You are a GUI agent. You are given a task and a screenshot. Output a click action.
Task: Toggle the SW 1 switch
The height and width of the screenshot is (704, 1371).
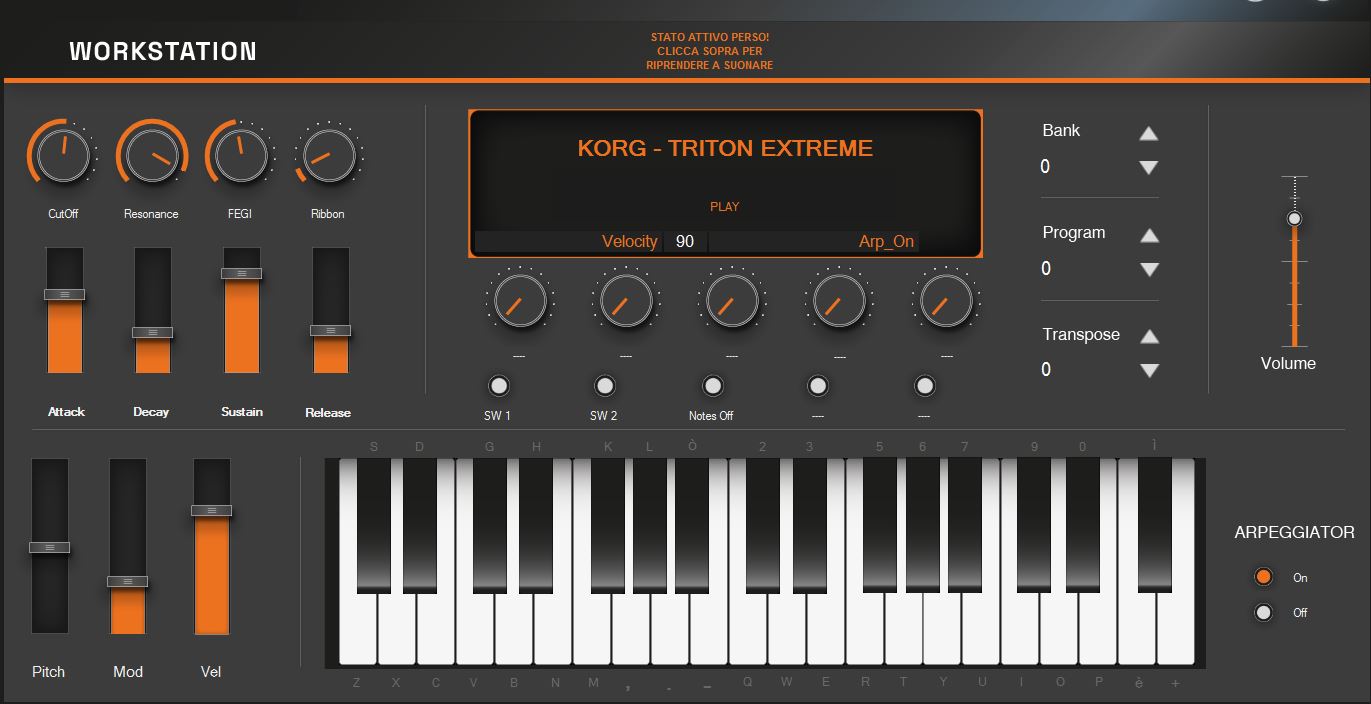[498, 385]
